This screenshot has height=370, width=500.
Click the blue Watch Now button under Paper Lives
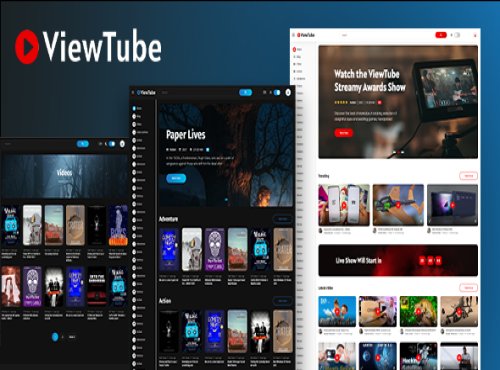(x=176, y=178)
